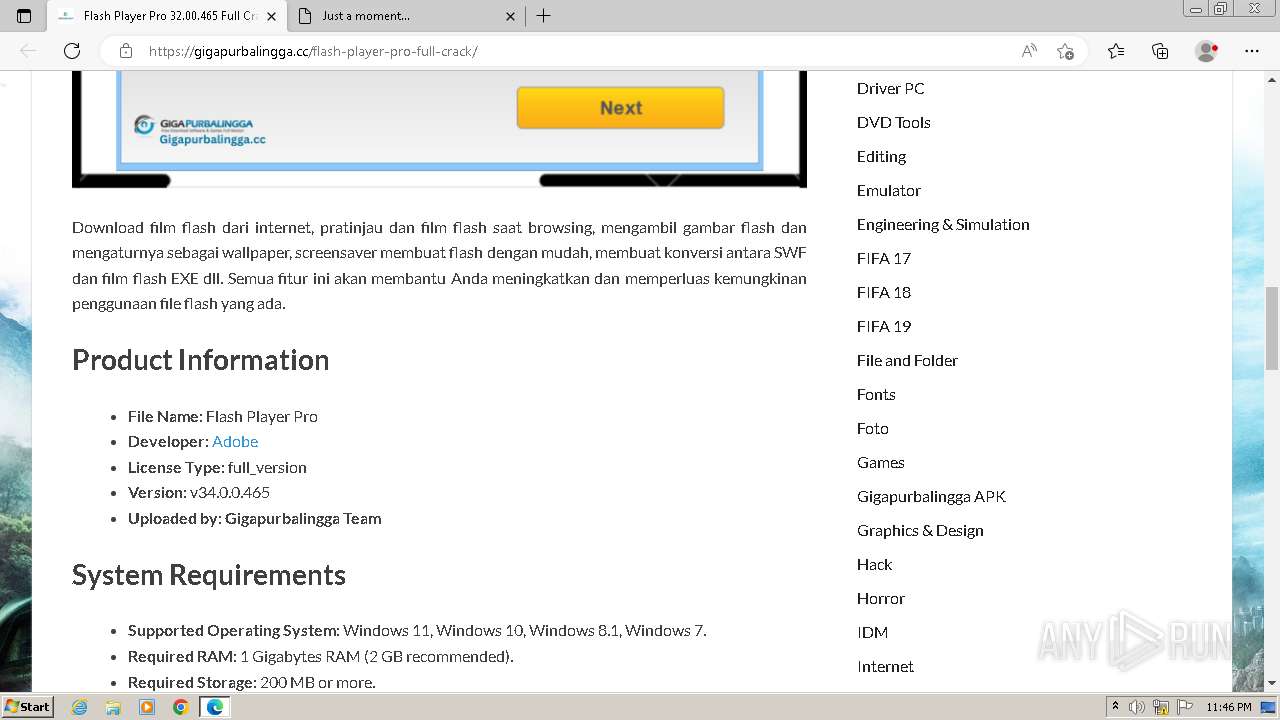Open the network tray icon
Image resolution: width=1280 pixels, height=720 pixels.
coord(1162,707)
